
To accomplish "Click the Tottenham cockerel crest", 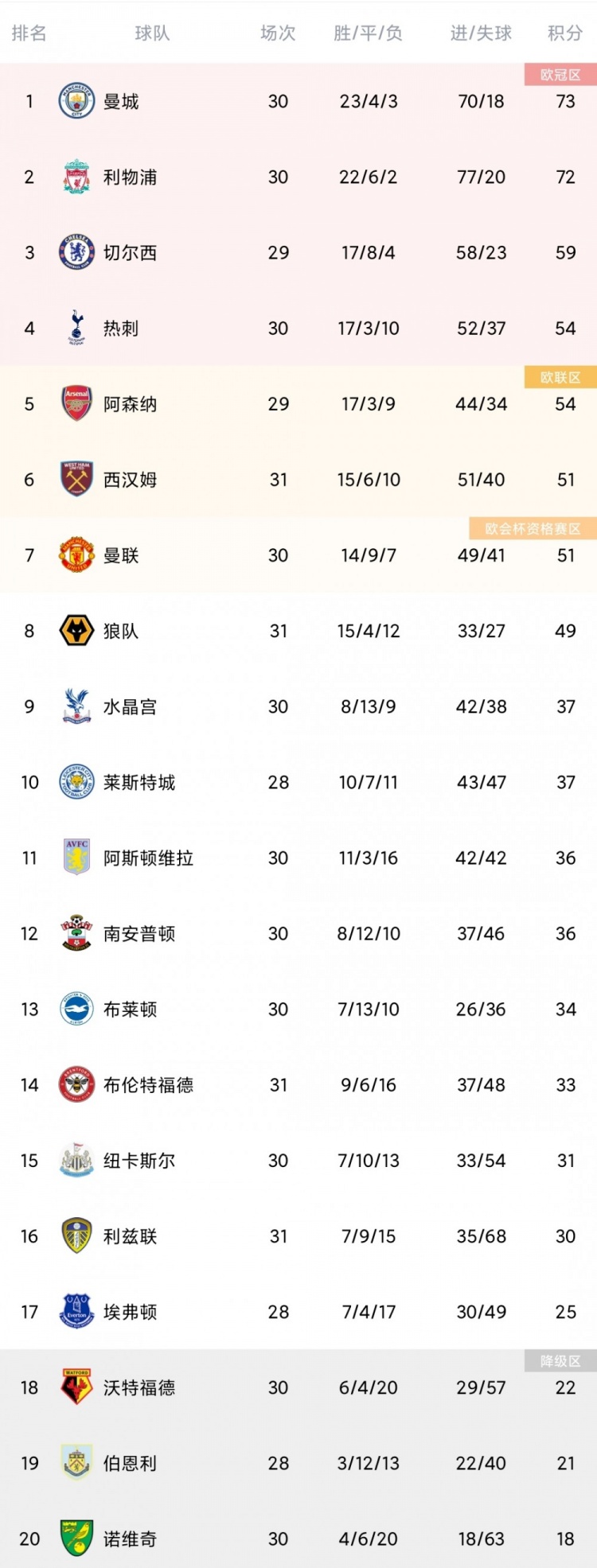I will (76, 328).
